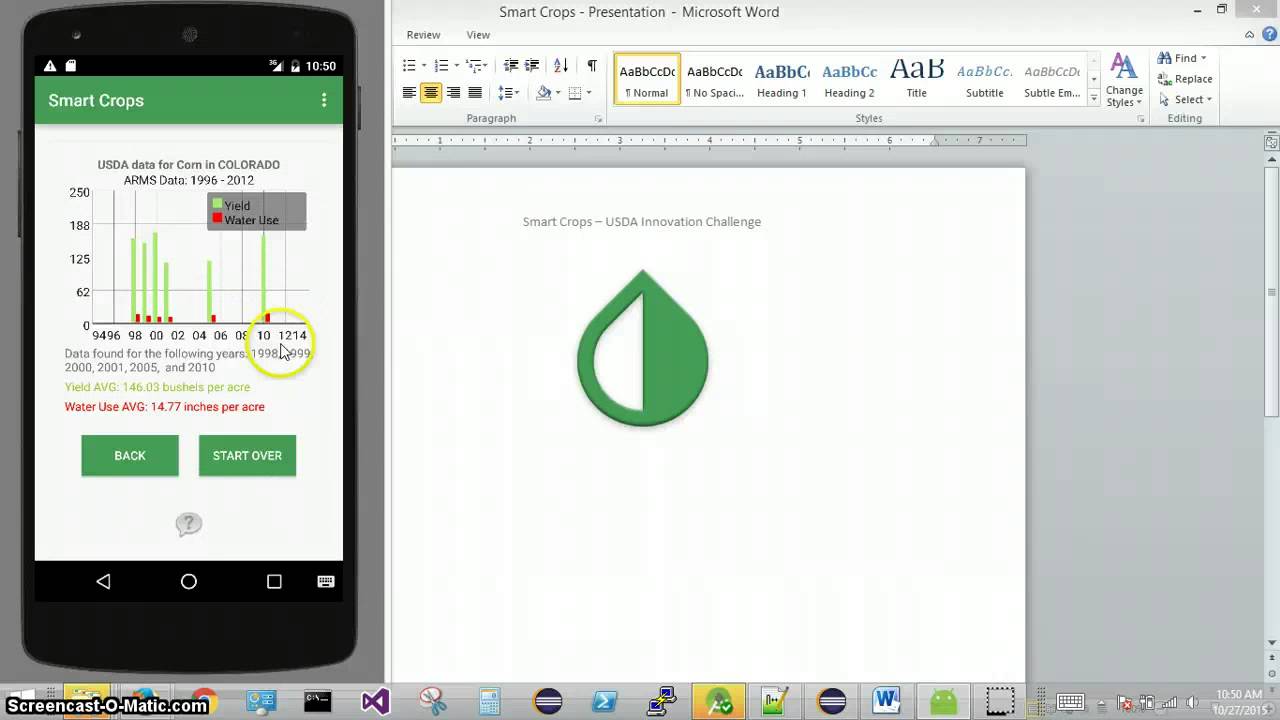This screenshot has width=1280, height=720.
Task: Click Replace in Editing group
Action: (1185, 79)
